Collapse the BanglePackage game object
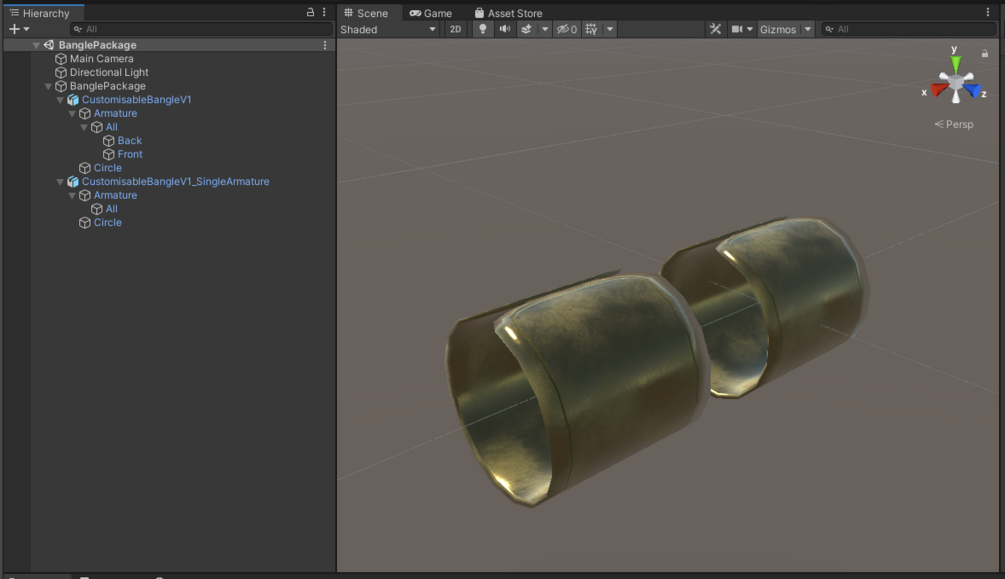This screenshot has height=579, width=1005. [x=48, y=86]
